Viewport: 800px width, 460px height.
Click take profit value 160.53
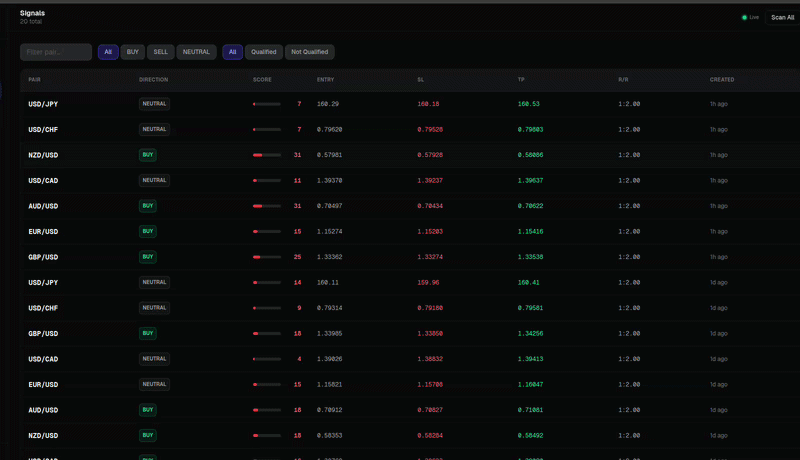[529, 104]
